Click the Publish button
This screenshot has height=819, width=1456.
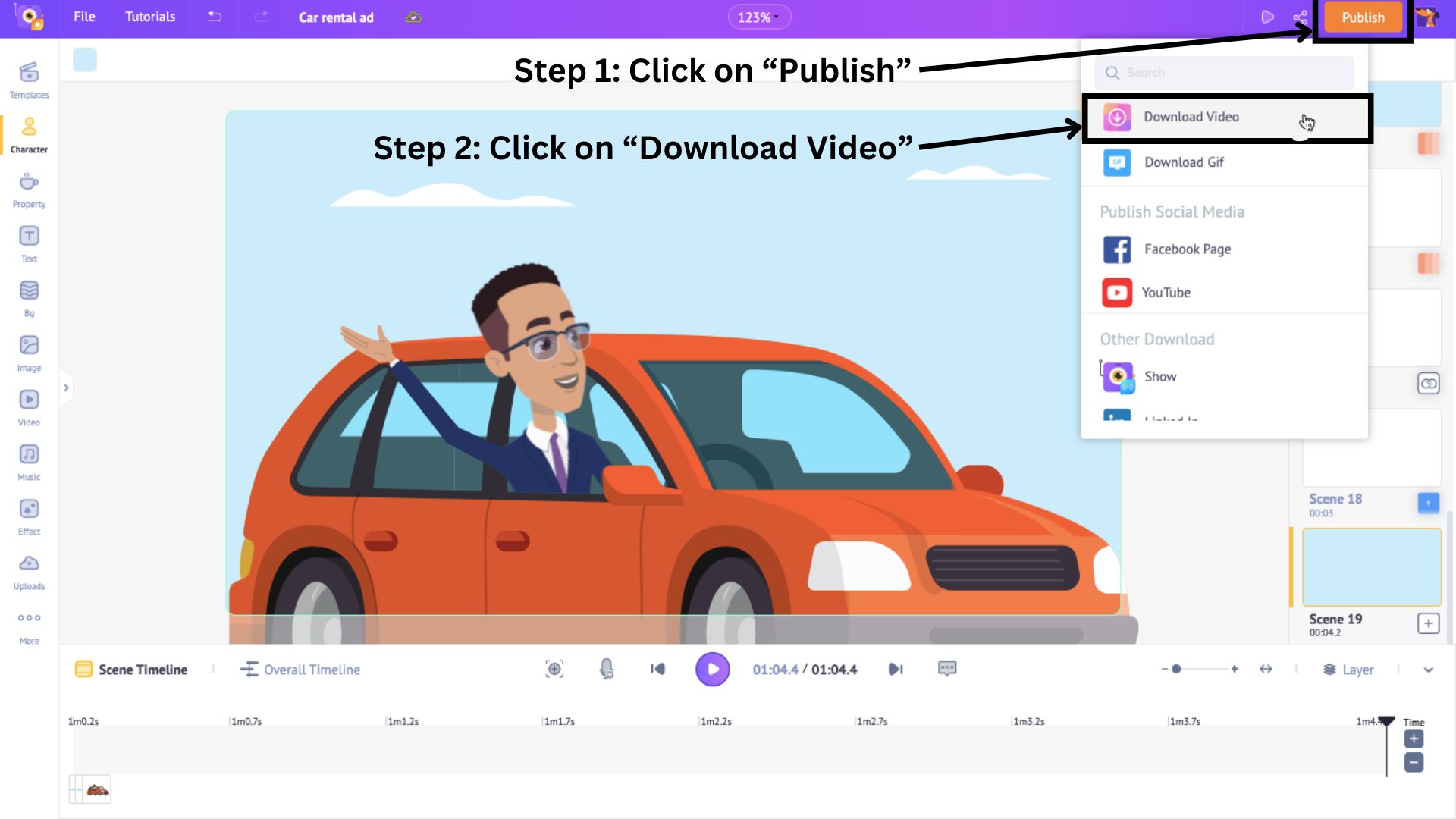click(1363, 17)
